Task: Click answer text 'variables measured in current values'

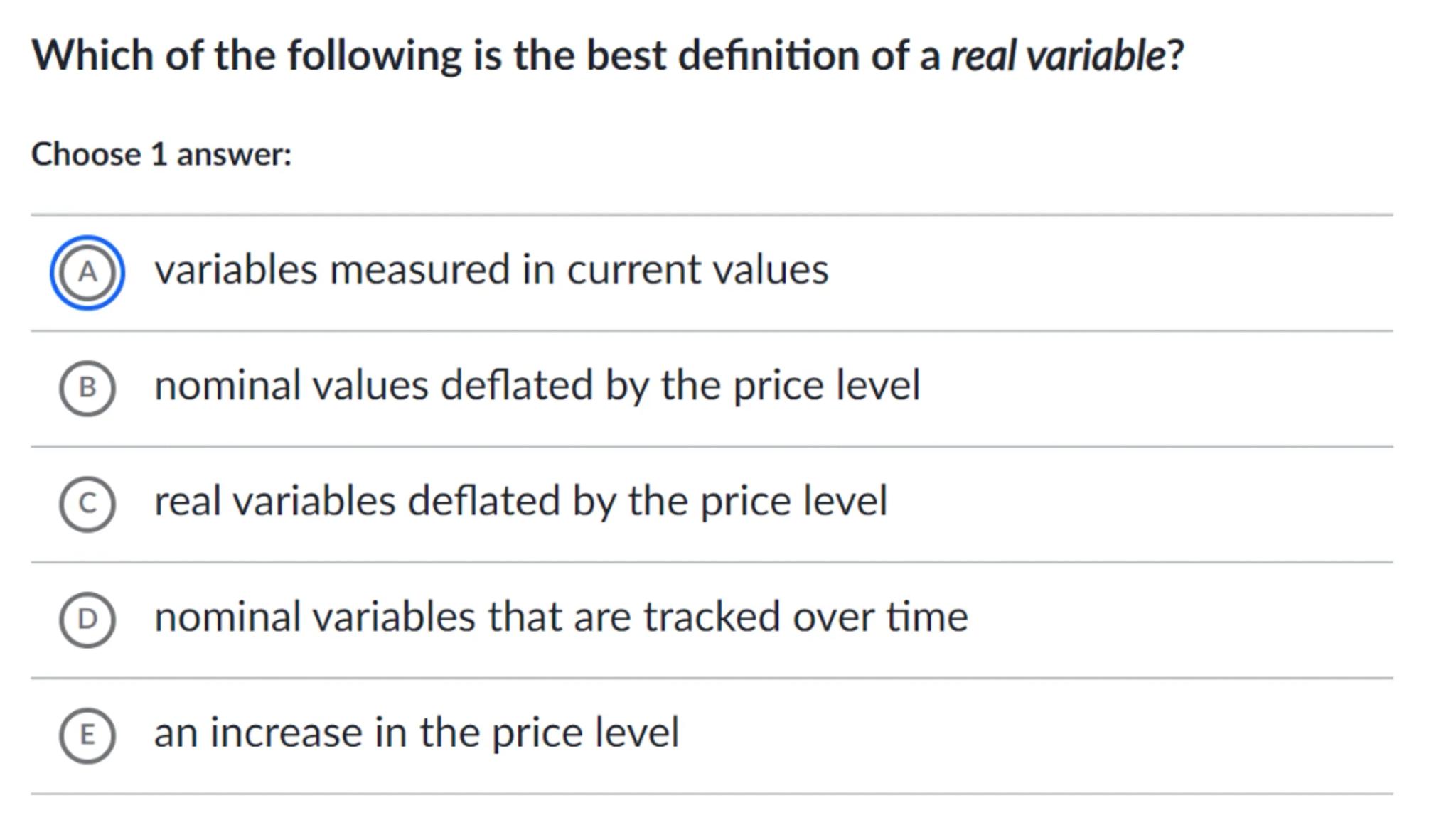Action: (x=491, y=270)
